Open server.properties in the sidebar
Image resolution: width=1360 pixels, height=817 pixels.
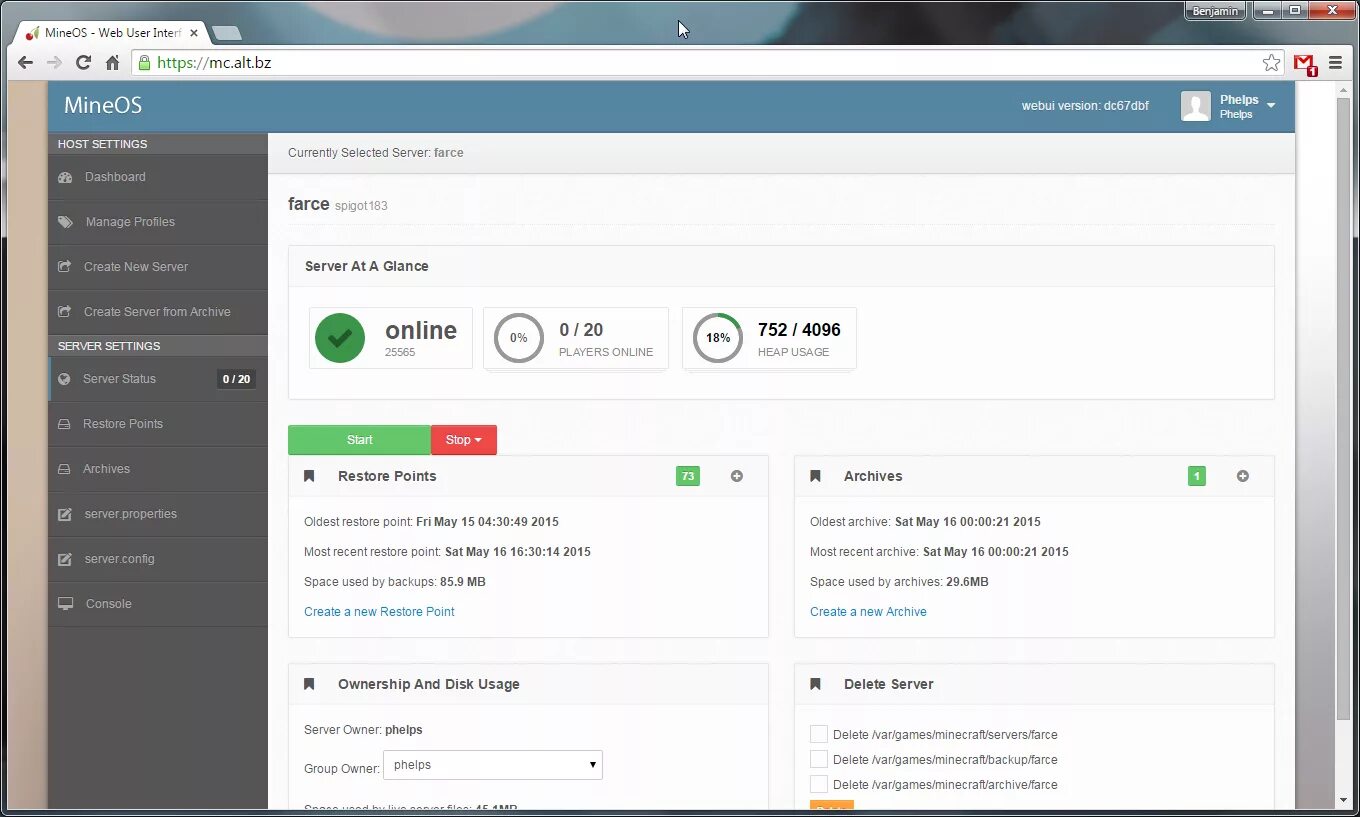point(158,514)
